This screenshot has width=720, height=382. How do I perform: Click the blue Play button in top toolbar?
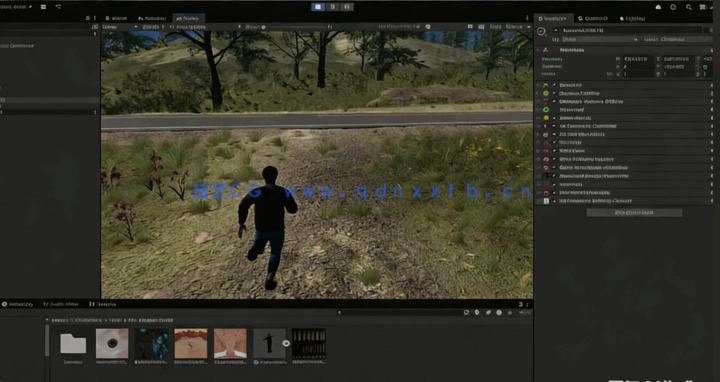pos(318,7)
